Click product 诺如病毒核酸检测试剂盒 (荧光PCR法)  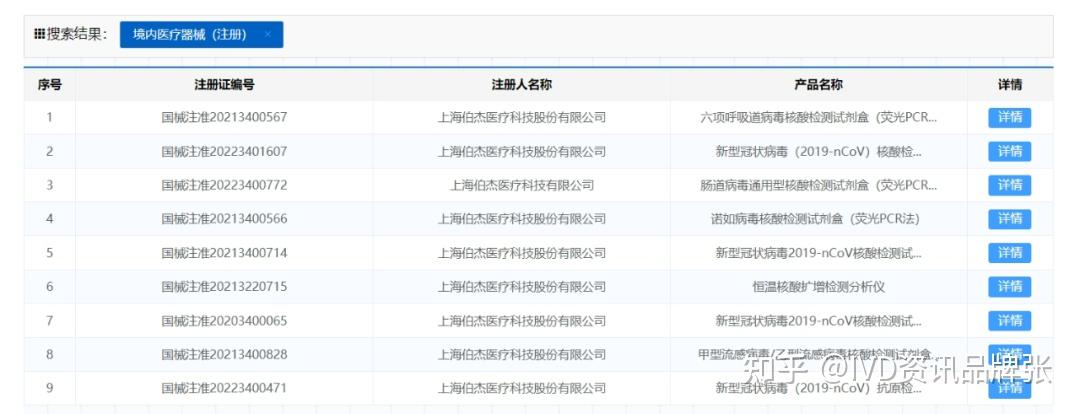[x=818, y=219]
